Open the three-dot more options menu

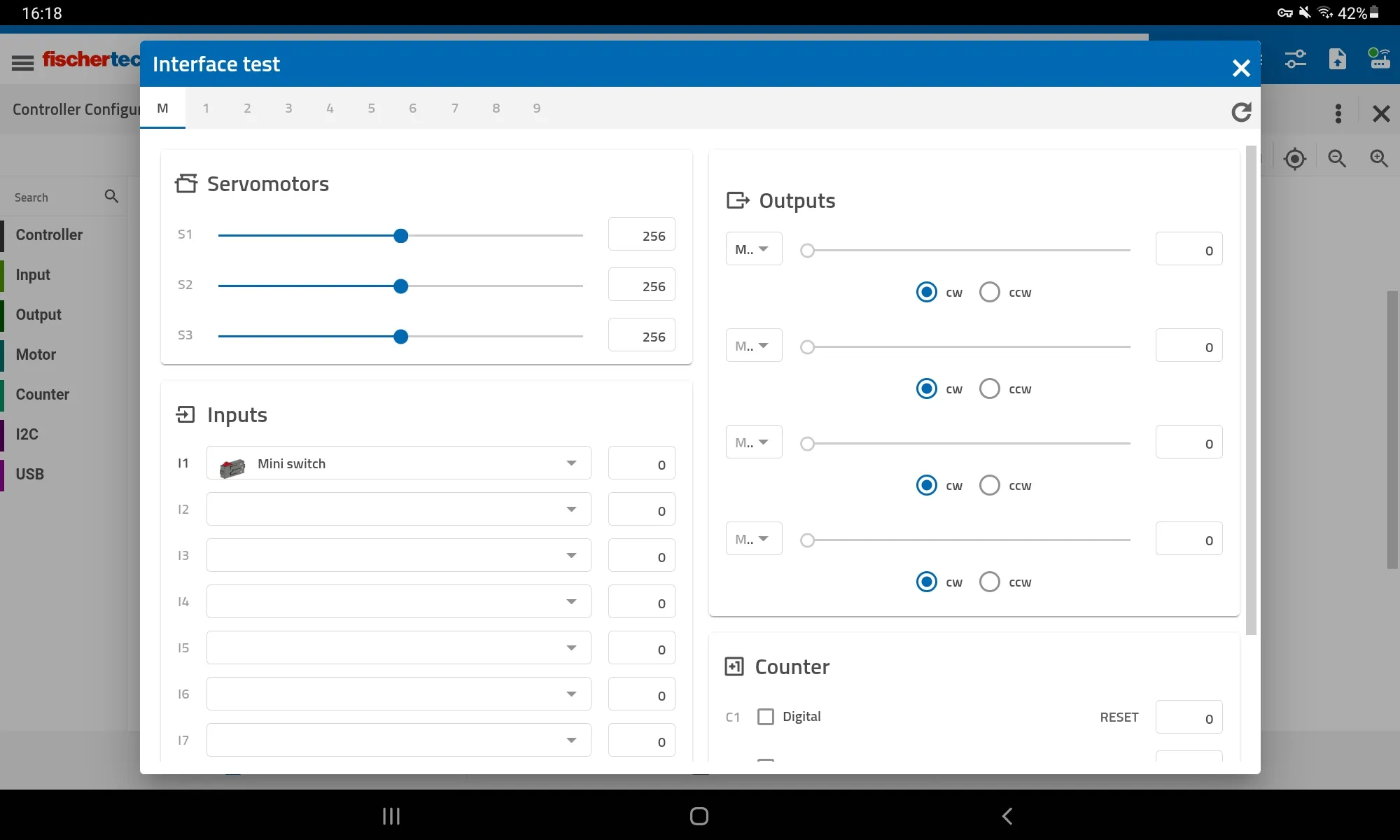[x=1338, y=113]
